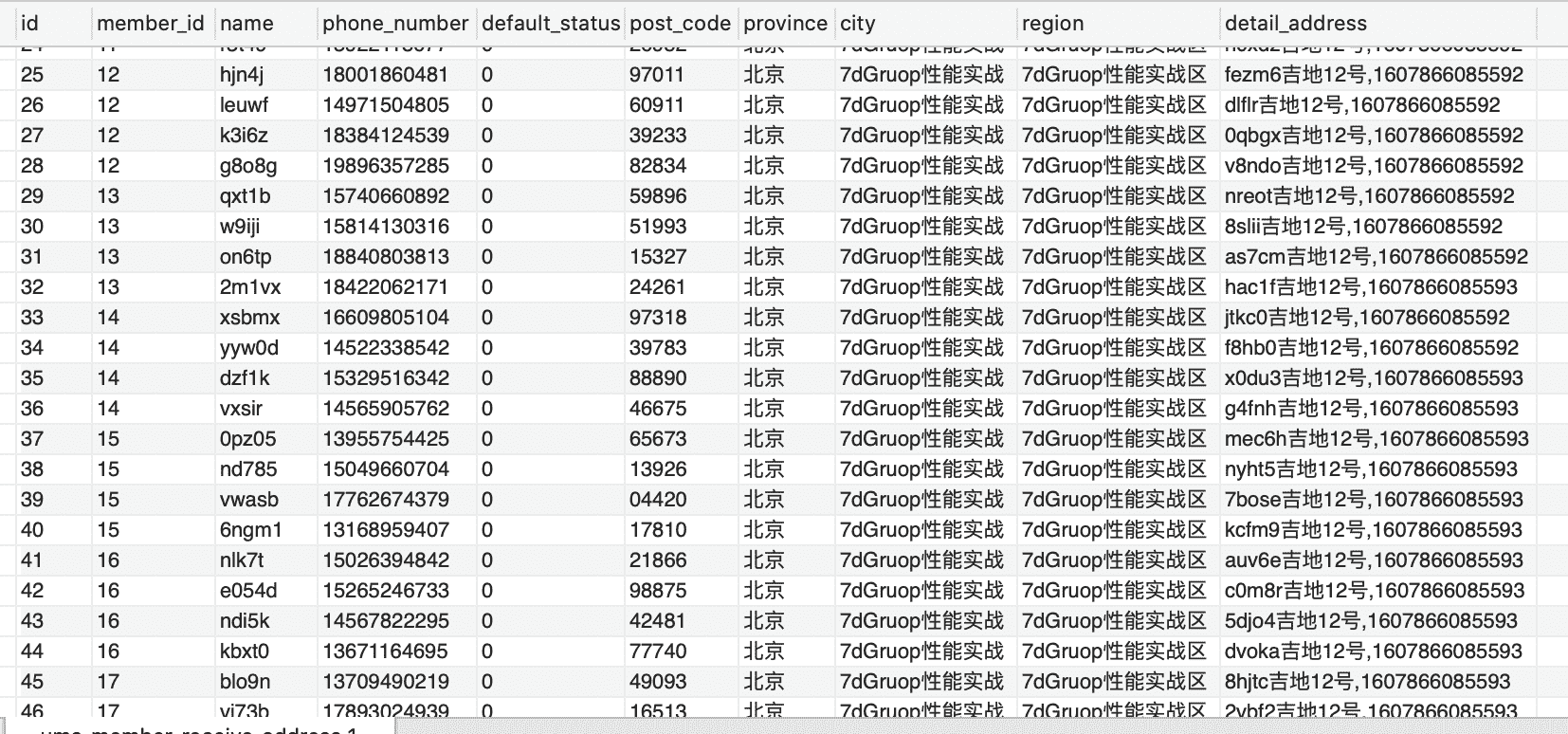Image resolution: width=1568 pixels, height=734 pixels.
Task: Select address starting with fezm6
Action: click(x=1374, y=75)
